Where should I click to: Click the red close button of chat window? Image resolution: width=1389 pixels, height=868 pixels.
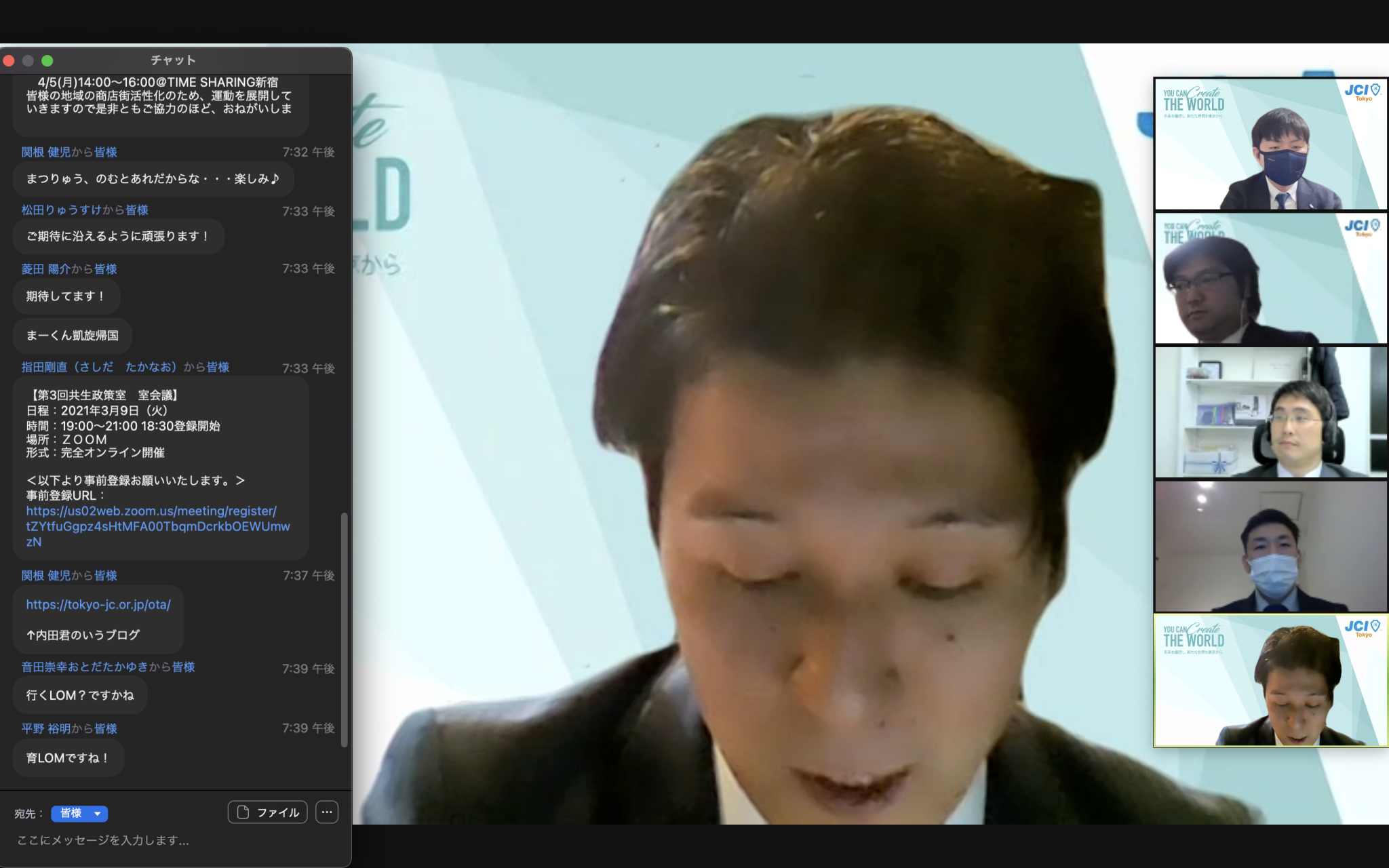click(x=9, y=60)
